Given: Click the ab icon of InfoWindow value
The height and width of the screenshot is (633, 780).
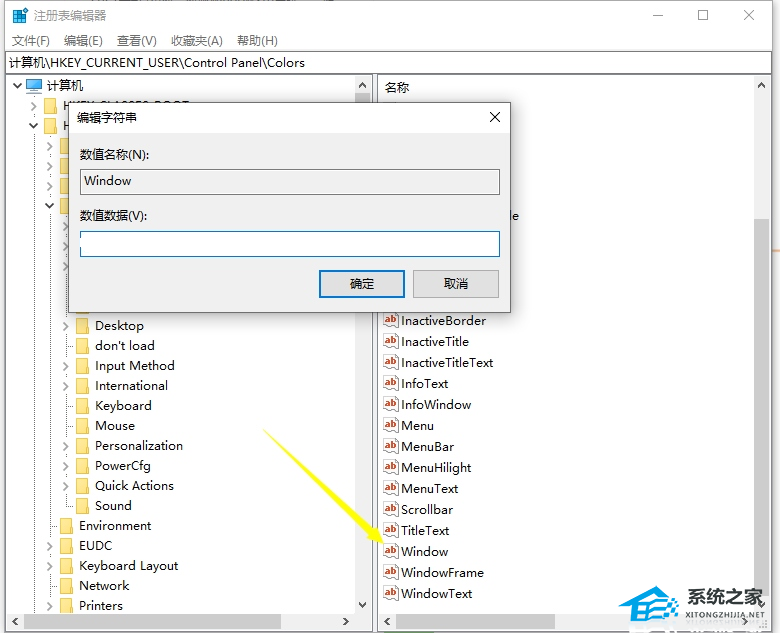Looking at the screenshot, I should [x=391, y=404].
